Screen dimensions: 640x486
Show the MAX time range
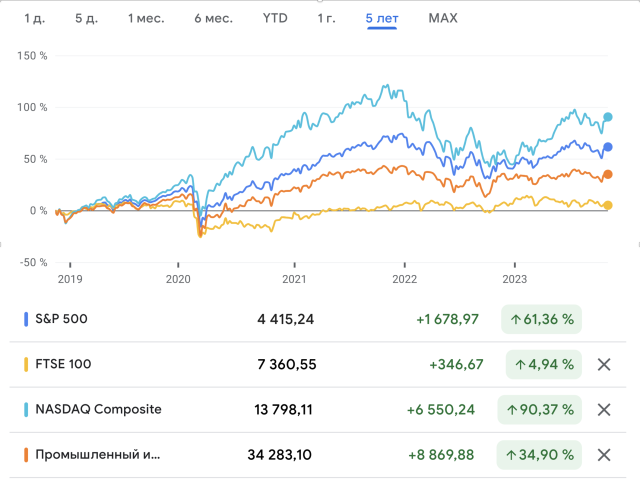pos(443,18)
